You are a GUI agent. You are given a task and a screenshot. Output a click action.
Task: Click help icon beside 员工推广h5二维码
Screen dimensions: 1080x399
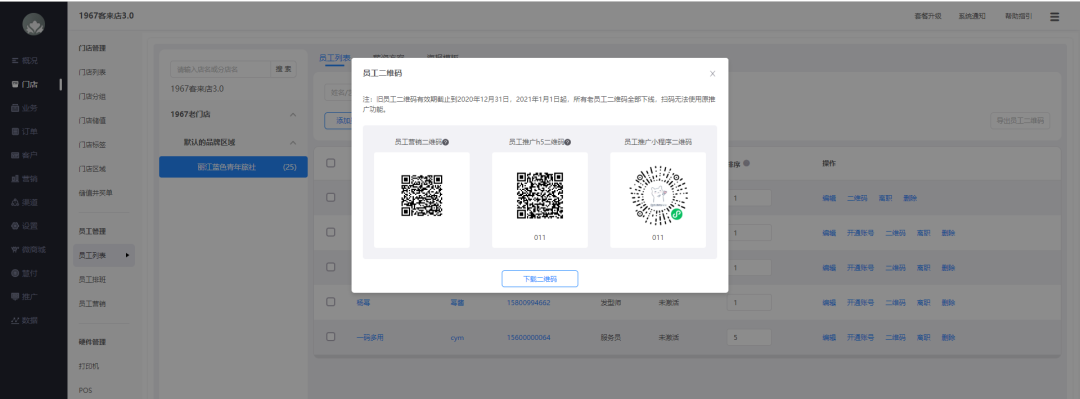coord(568,142)
